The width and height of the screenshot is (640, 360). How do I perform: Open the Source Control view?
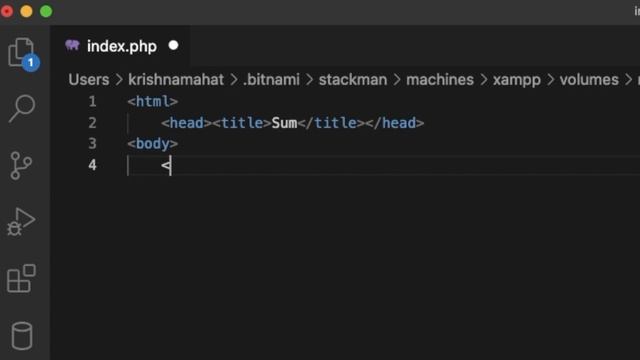tap(21, 165)
